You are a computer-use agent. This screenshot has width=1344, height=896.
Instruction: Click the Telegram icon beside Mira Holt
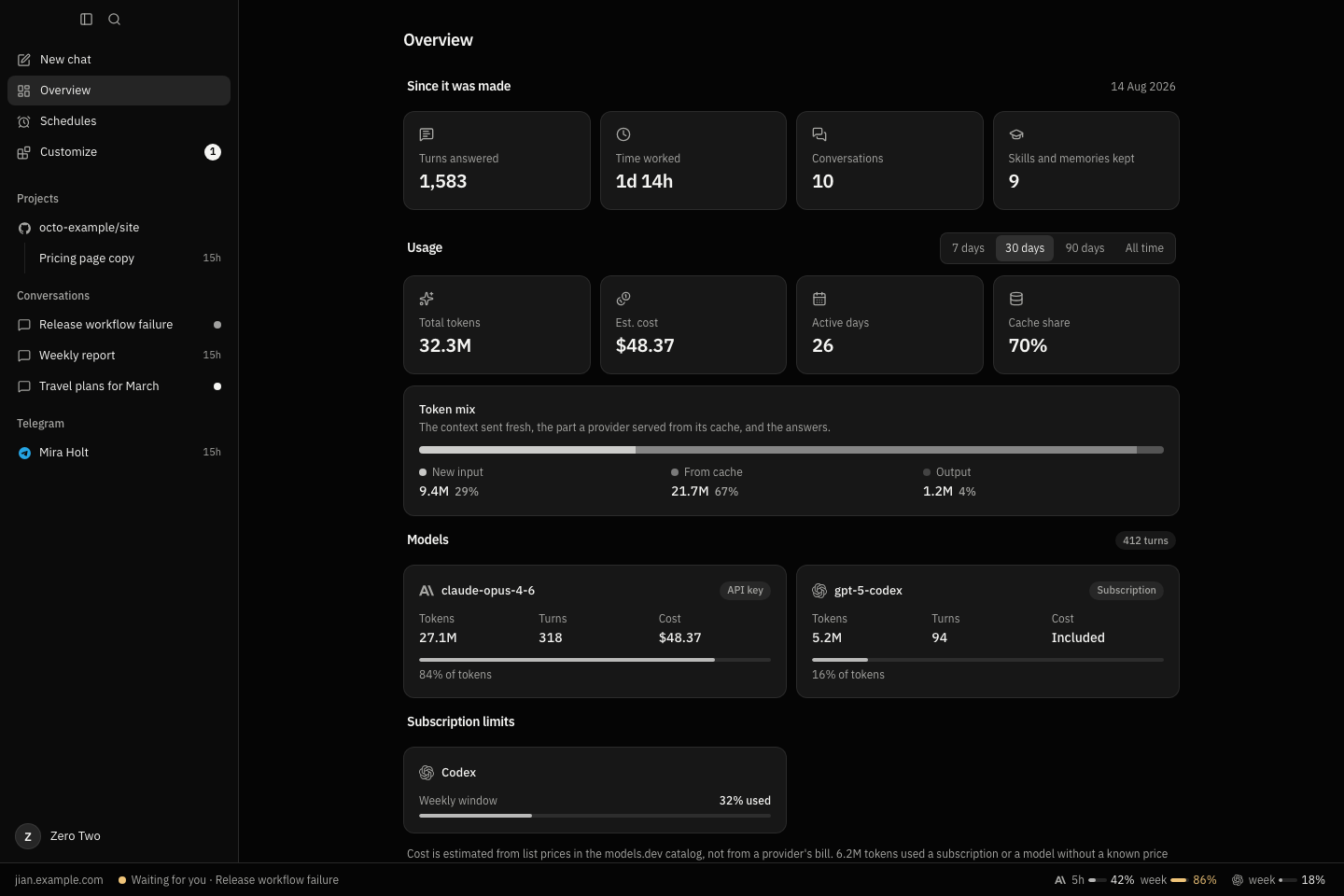pyautogui.click(x=24, y=453)
